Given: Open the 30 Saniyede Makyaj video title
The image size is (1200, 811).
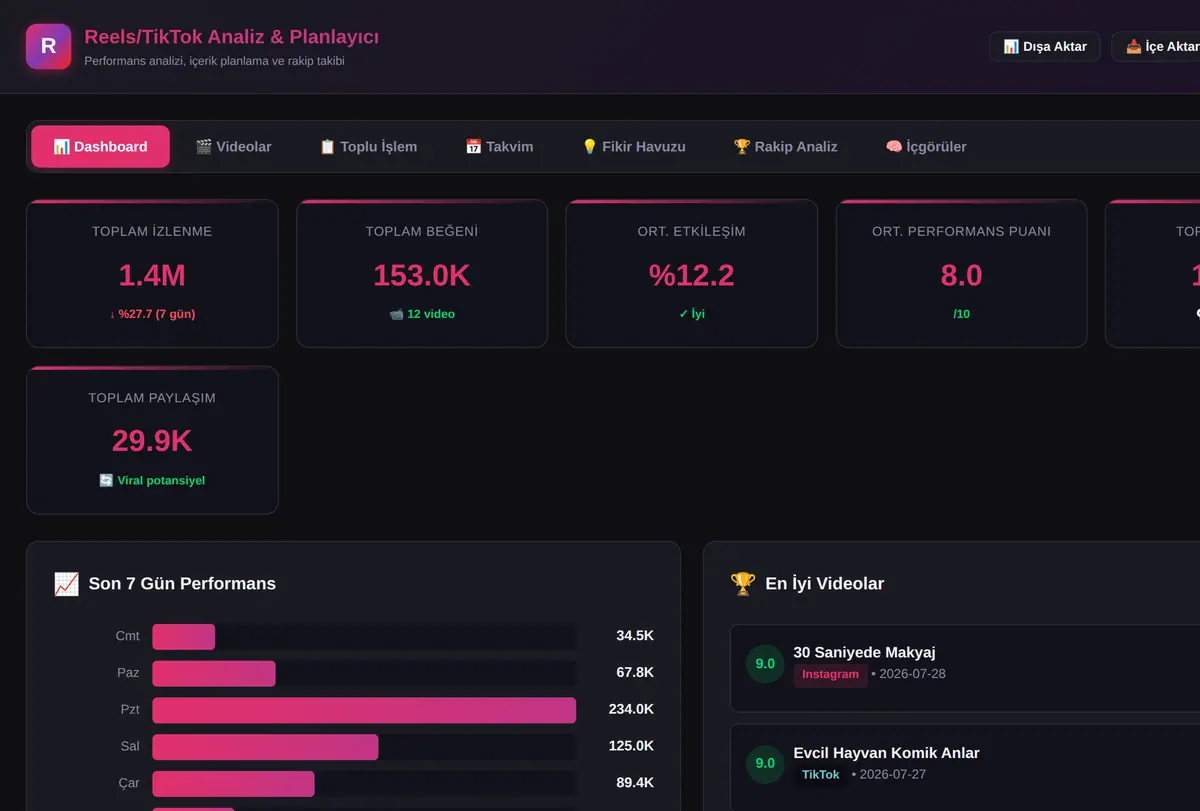Looking at the screenshot, I should [864, 653].
